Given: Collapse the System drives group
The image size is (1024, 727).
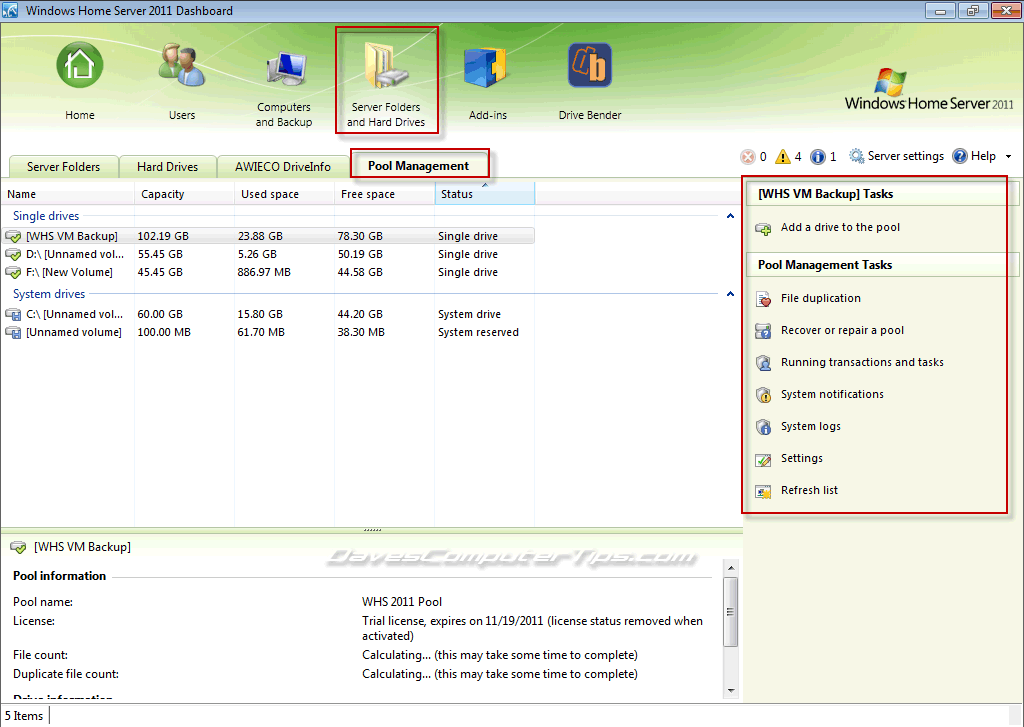Looking at the screenshot, I should 730,294.
